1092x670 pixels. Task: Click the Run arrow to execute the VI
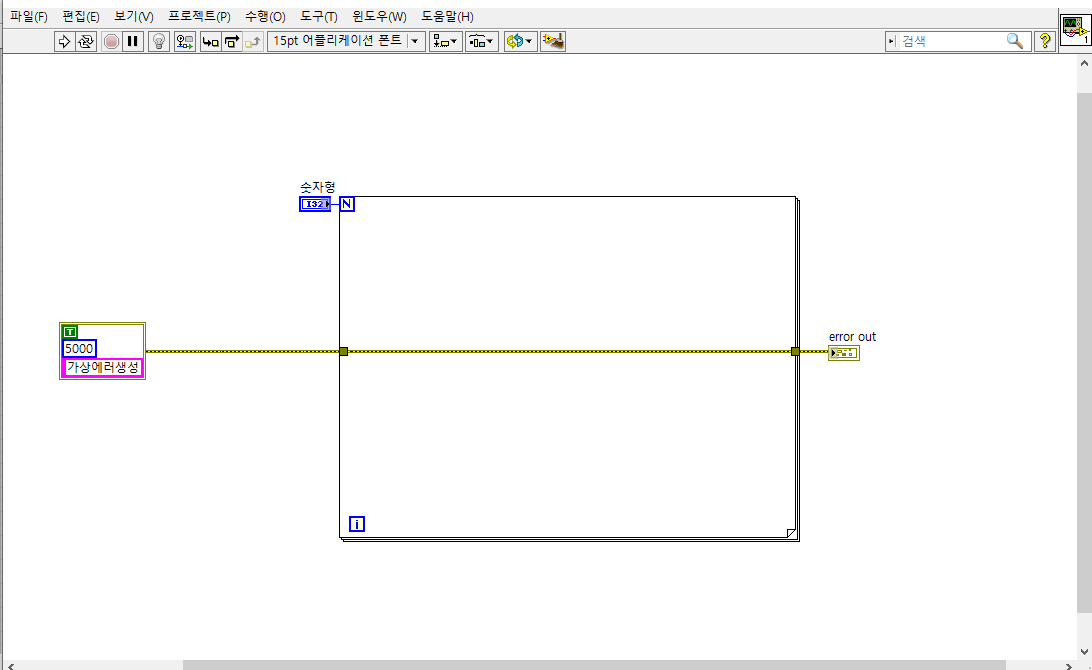62,41
